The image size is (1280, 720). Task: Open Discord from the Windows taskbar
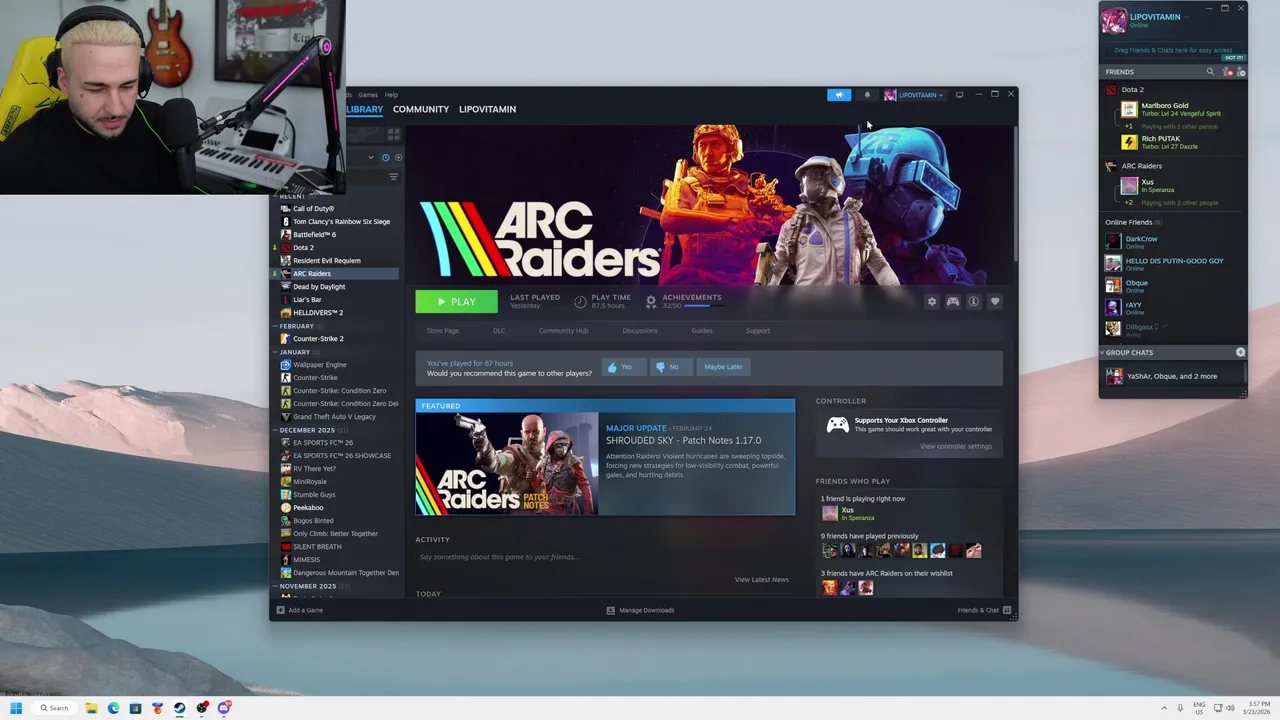pyautogui.click(x=224, y=708)
